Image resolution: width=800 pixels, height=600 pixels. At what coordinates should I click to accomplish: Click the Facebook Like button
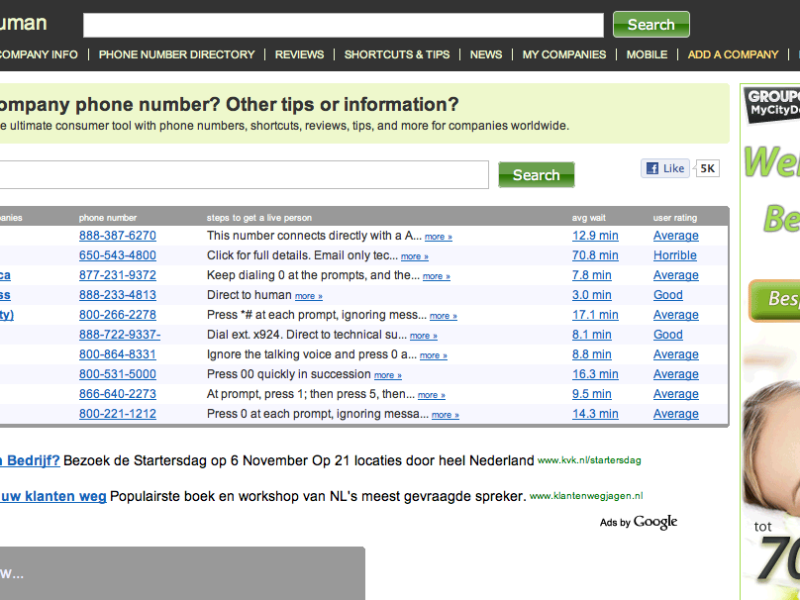click(665, 168)
